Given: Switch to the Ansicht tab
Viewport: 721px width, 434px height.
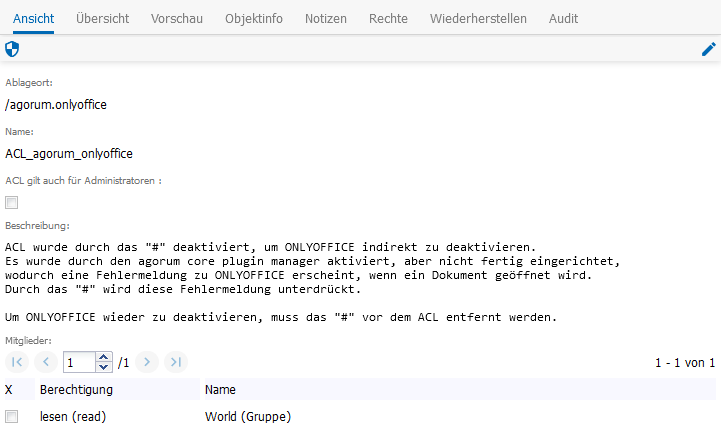Looking at the screenshot, I should tap(33, 18).
